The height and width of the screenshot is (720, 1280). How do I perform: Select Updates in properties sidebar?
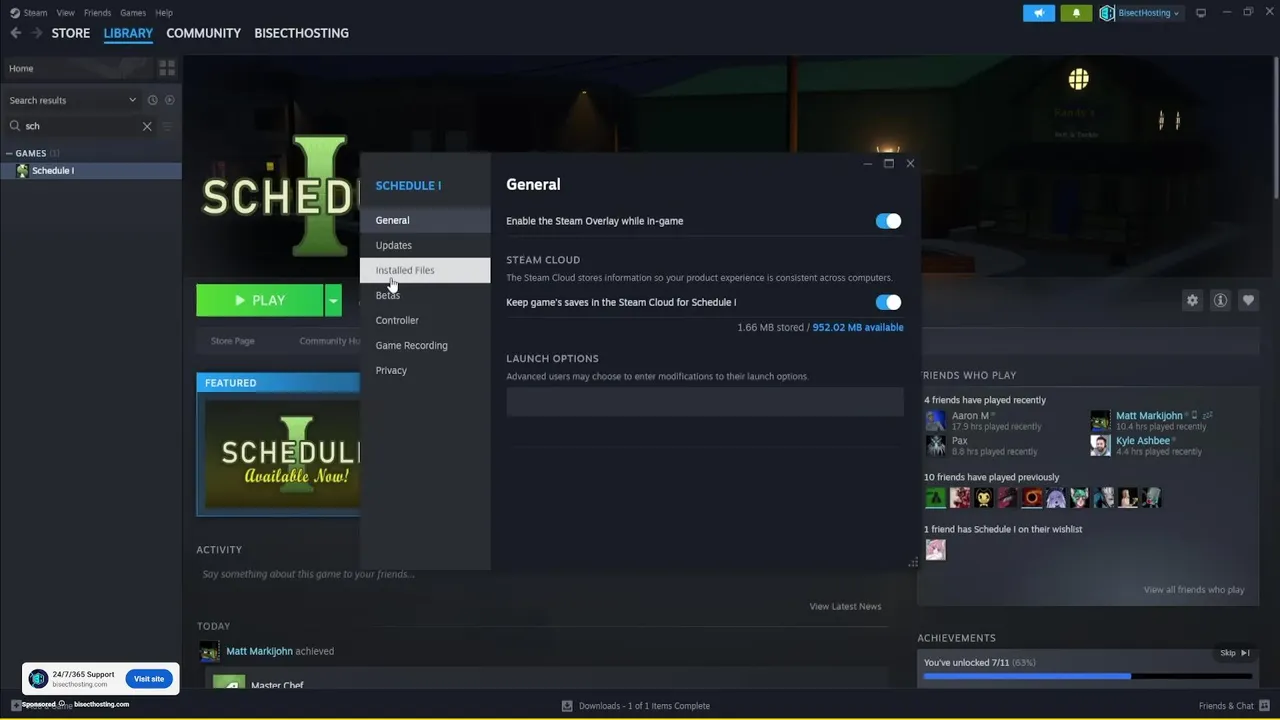click(425, 245)
